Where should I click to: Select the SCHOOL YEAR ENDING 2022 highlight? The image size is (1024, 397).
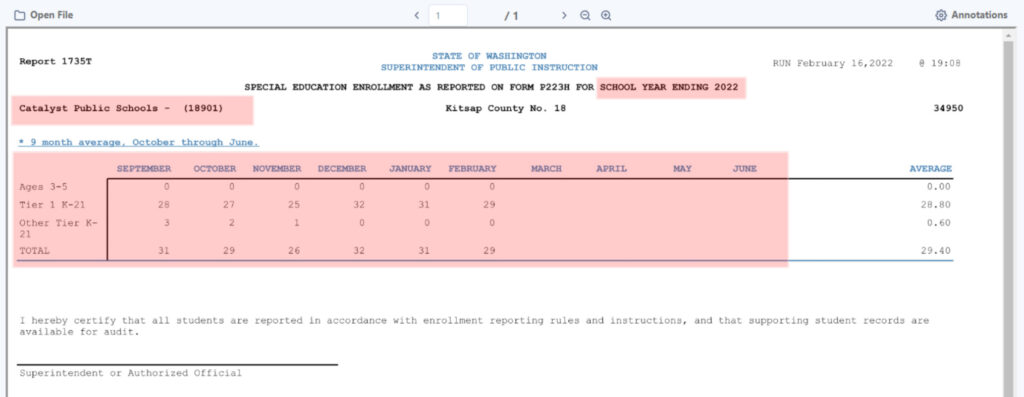pyautogui.click(x=671, y=87)
